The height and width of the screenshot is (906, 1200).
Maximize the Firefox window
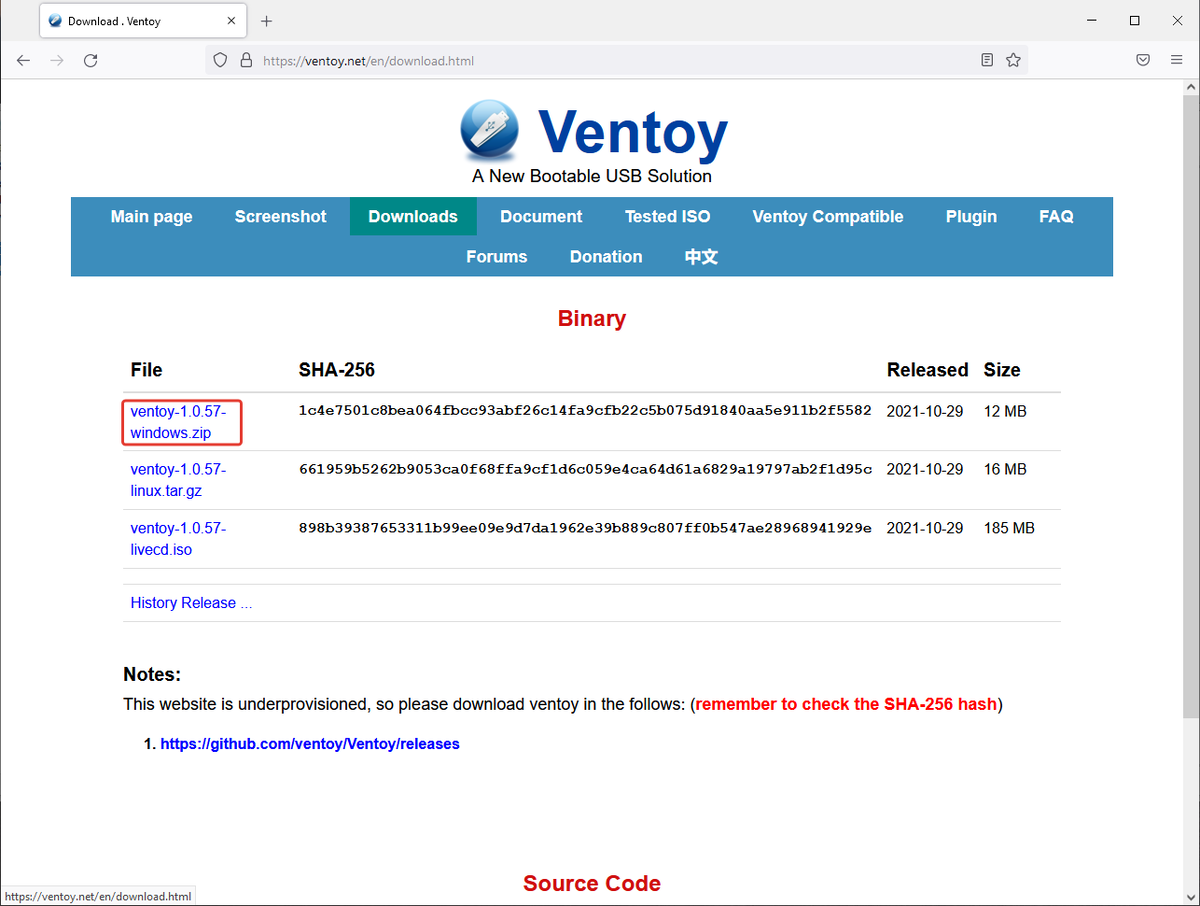(x=1134, y=20)
